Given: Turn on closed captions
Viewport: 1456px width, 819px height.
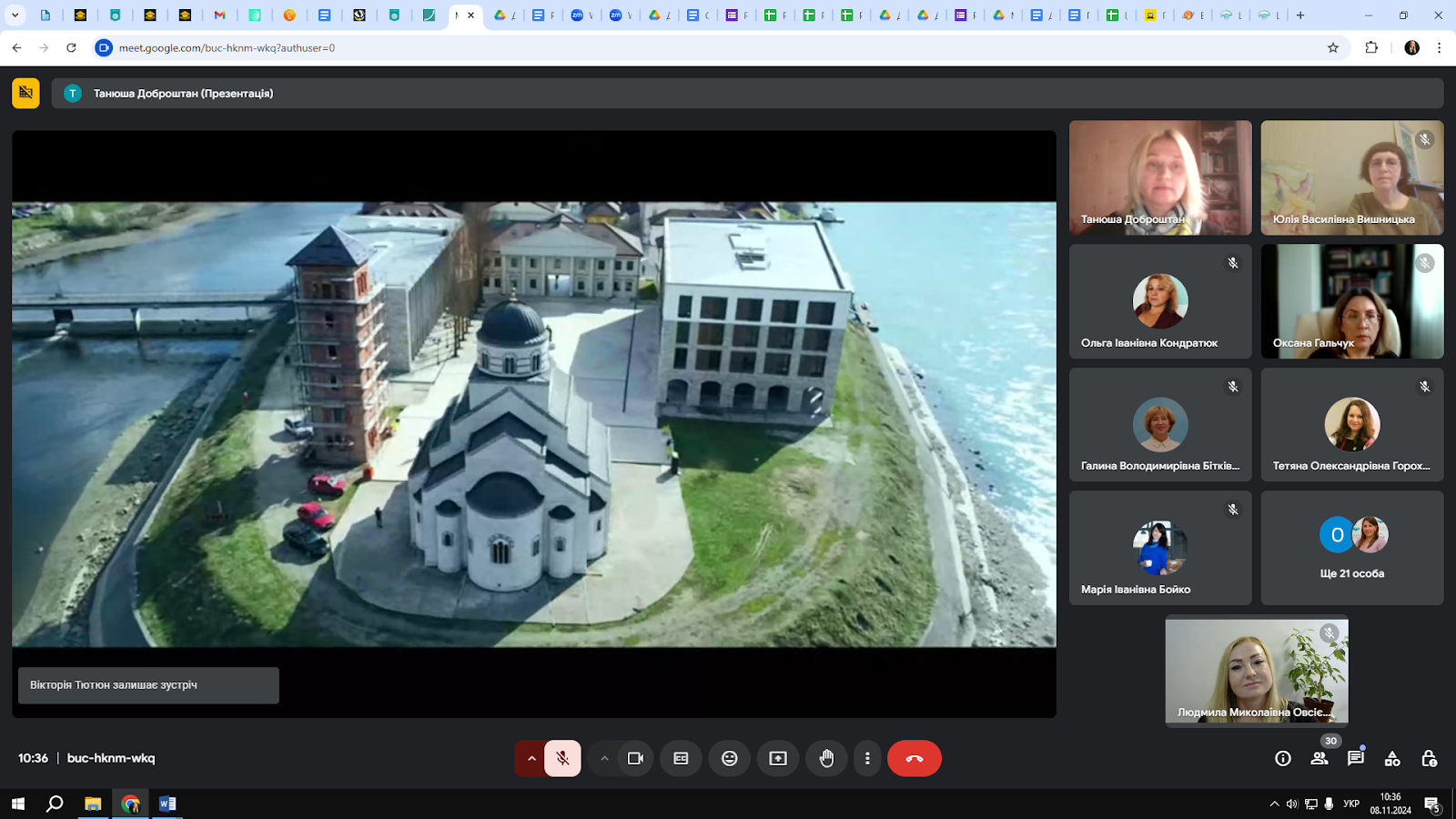Looking at the screenshot, I should (x=681, y=758).
